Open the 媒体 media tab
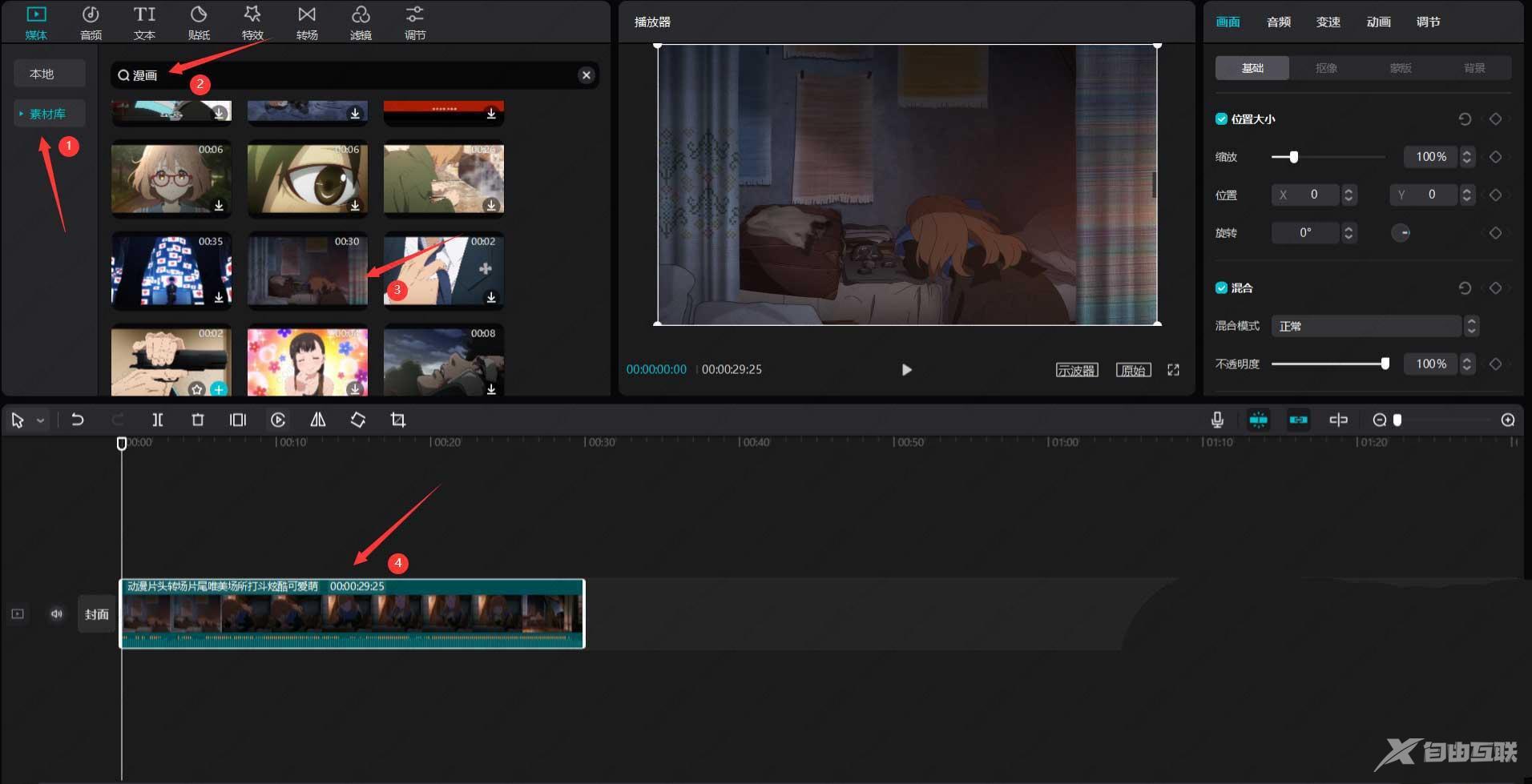 [x=36, y=22]
